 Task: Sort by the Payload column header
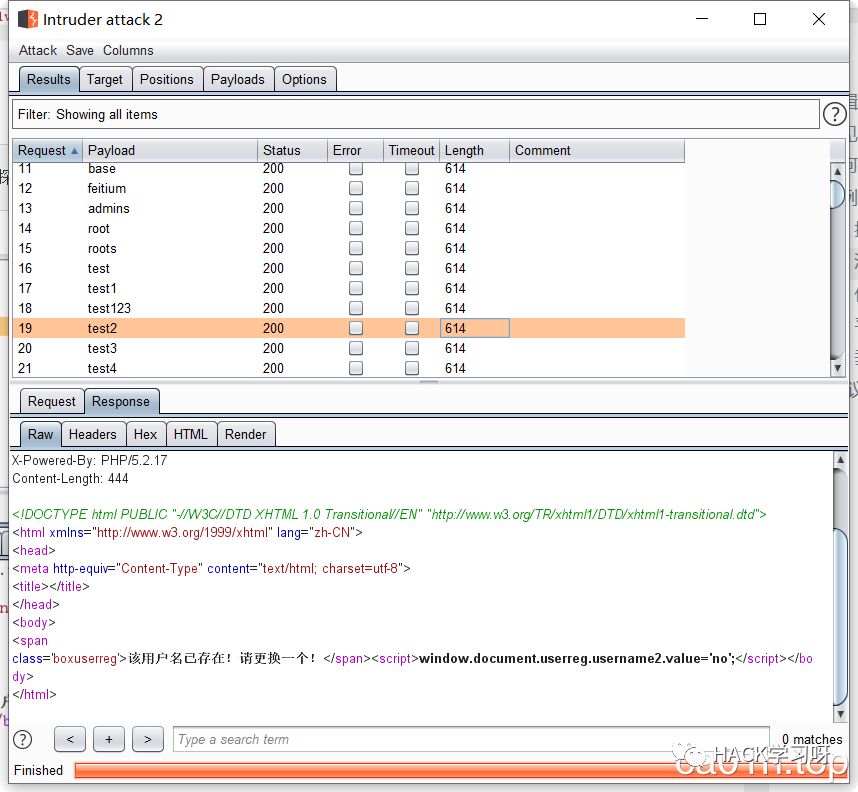pyautogui.click(x=170, y=151)
